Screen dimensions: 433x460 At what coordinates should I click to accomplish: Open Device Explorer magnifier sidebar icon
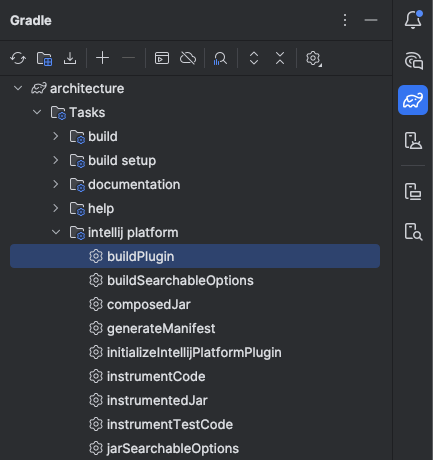pos(413,232)
